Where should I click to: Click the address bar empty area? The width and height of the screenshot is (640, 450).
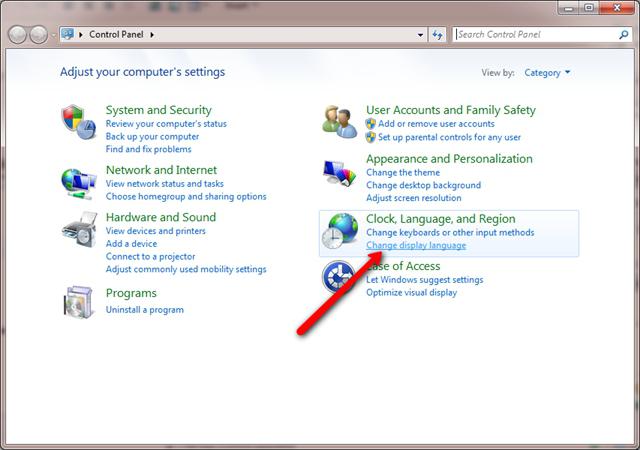[x=286, y=35]
